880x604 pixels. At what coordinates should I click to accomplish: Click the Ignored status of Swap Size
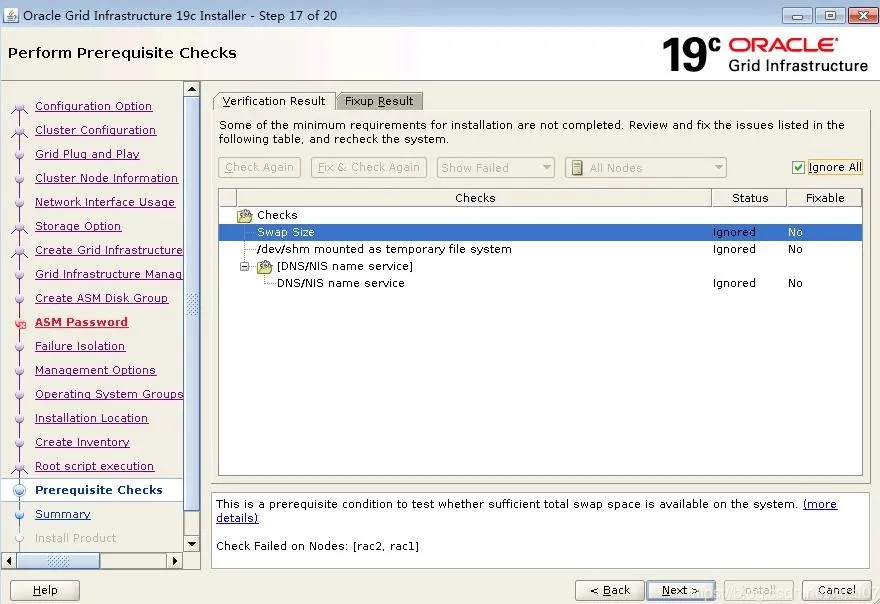point(734,232)
